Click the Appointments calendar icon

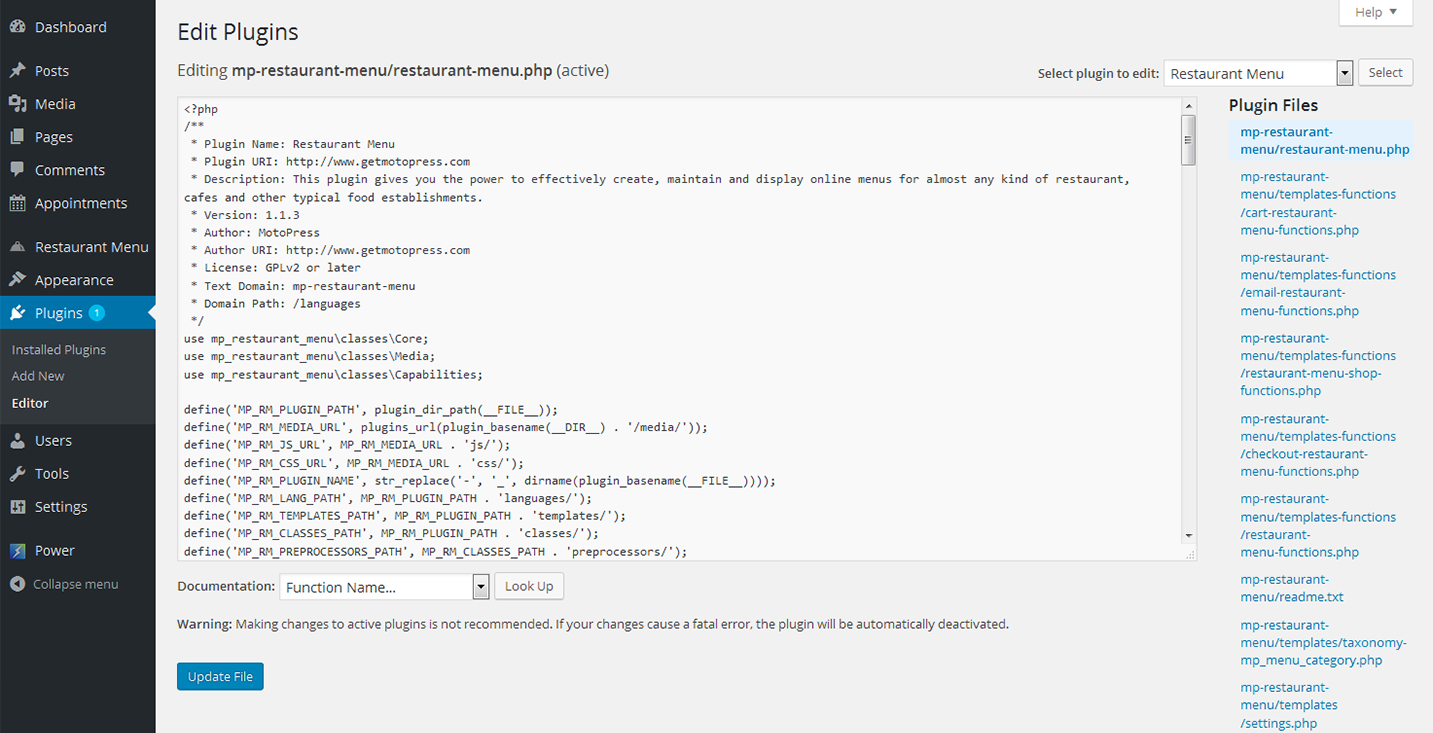tap(18, 203)
